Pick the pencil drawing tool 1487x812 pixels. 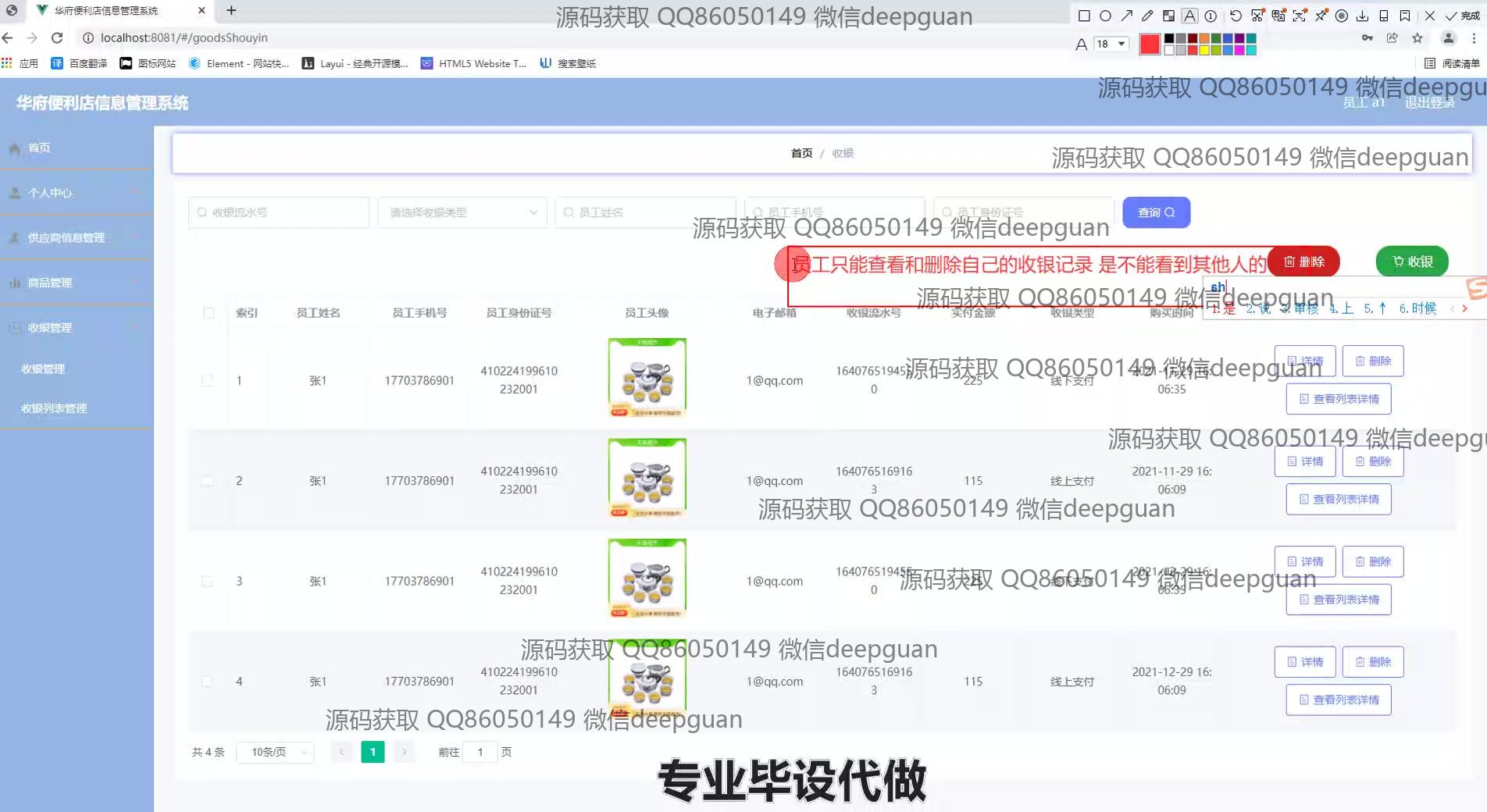click(x=1147, y=16)
